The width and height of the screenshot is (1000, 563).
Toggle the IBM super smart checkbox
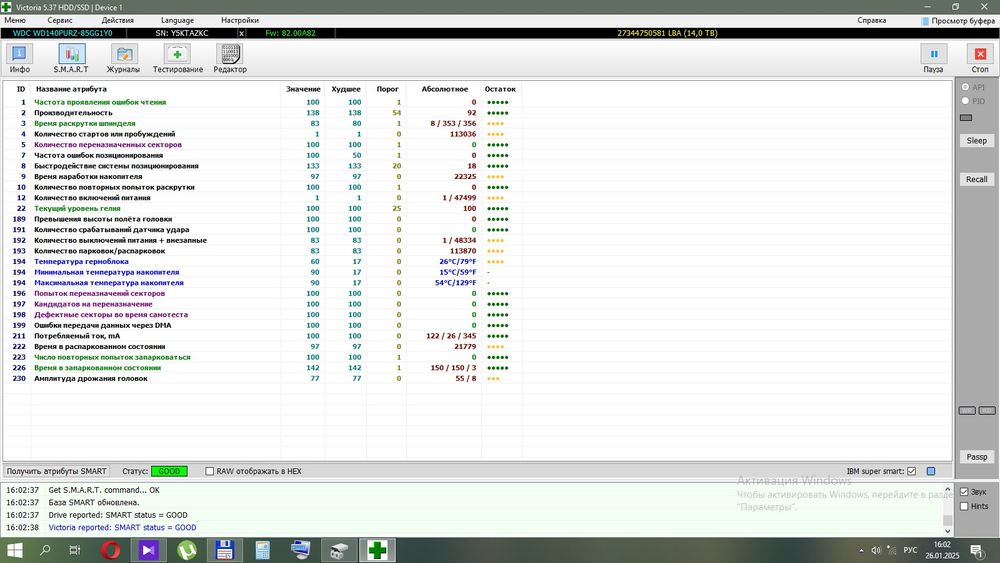point(911,471)
